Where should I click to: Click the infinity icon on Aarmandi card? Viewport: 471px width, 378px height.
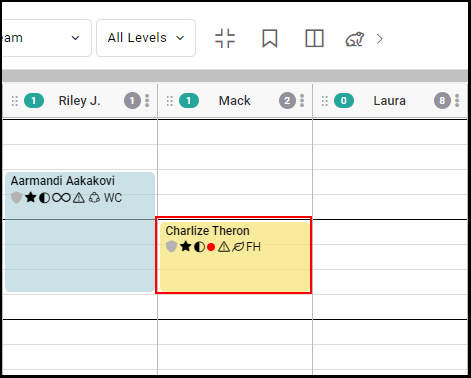pyautogui.click(x=61, y=198)
